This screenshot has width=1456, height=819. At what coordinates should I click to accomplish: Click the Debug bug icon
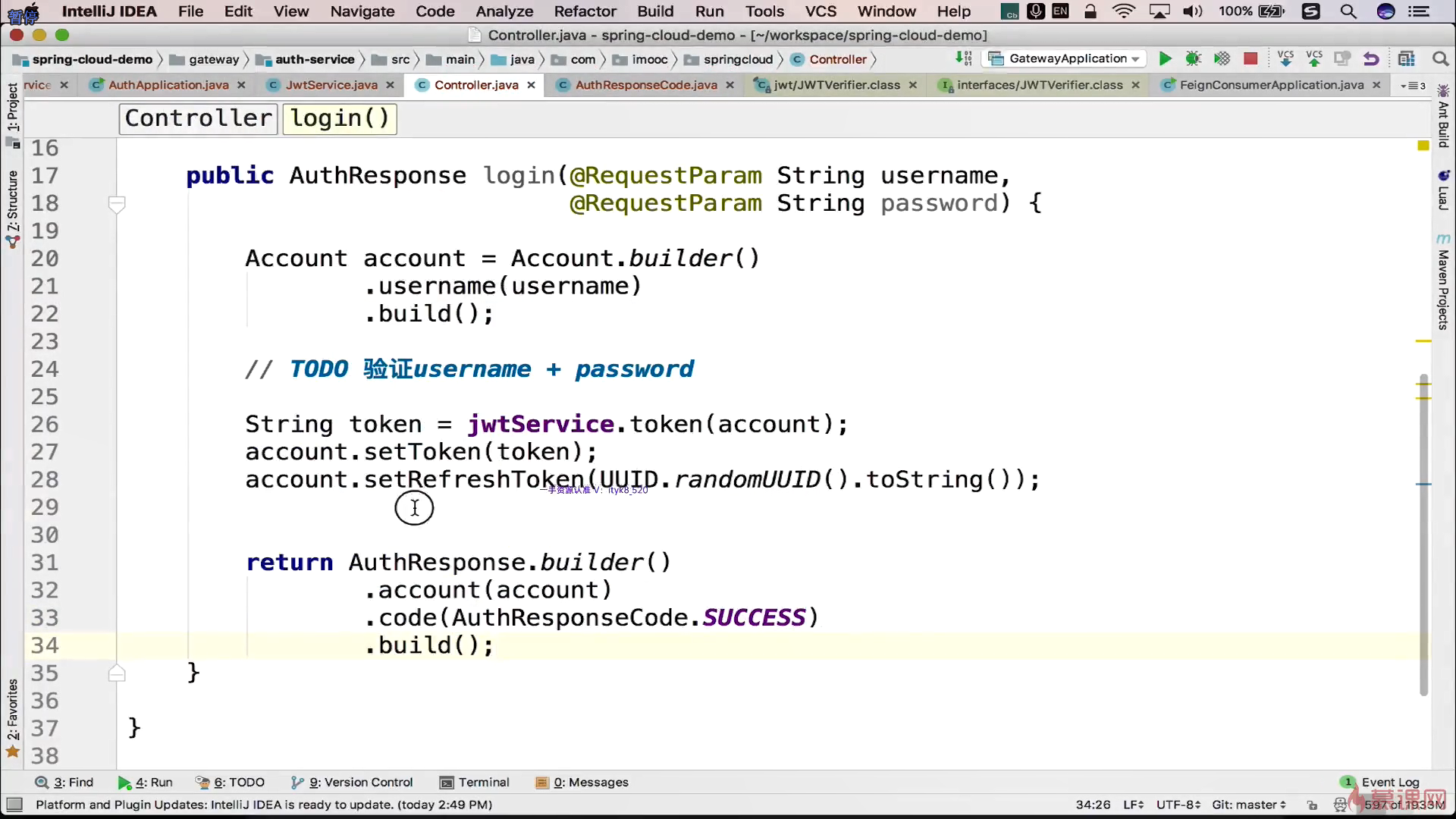1193,59
